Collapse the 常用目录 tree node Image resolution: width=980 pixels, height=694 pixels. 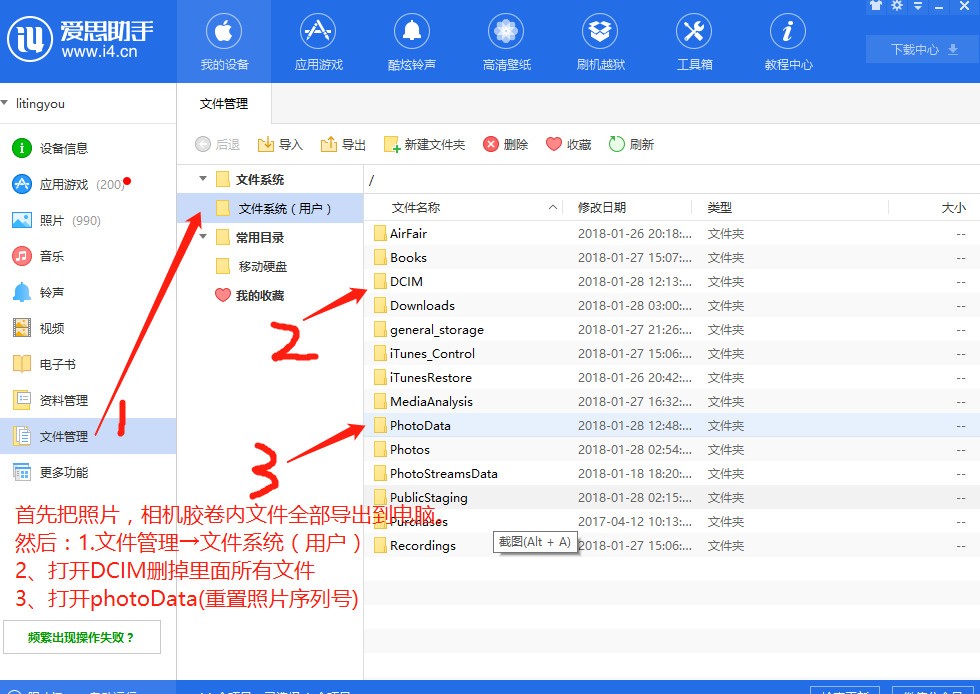[202, 237]
